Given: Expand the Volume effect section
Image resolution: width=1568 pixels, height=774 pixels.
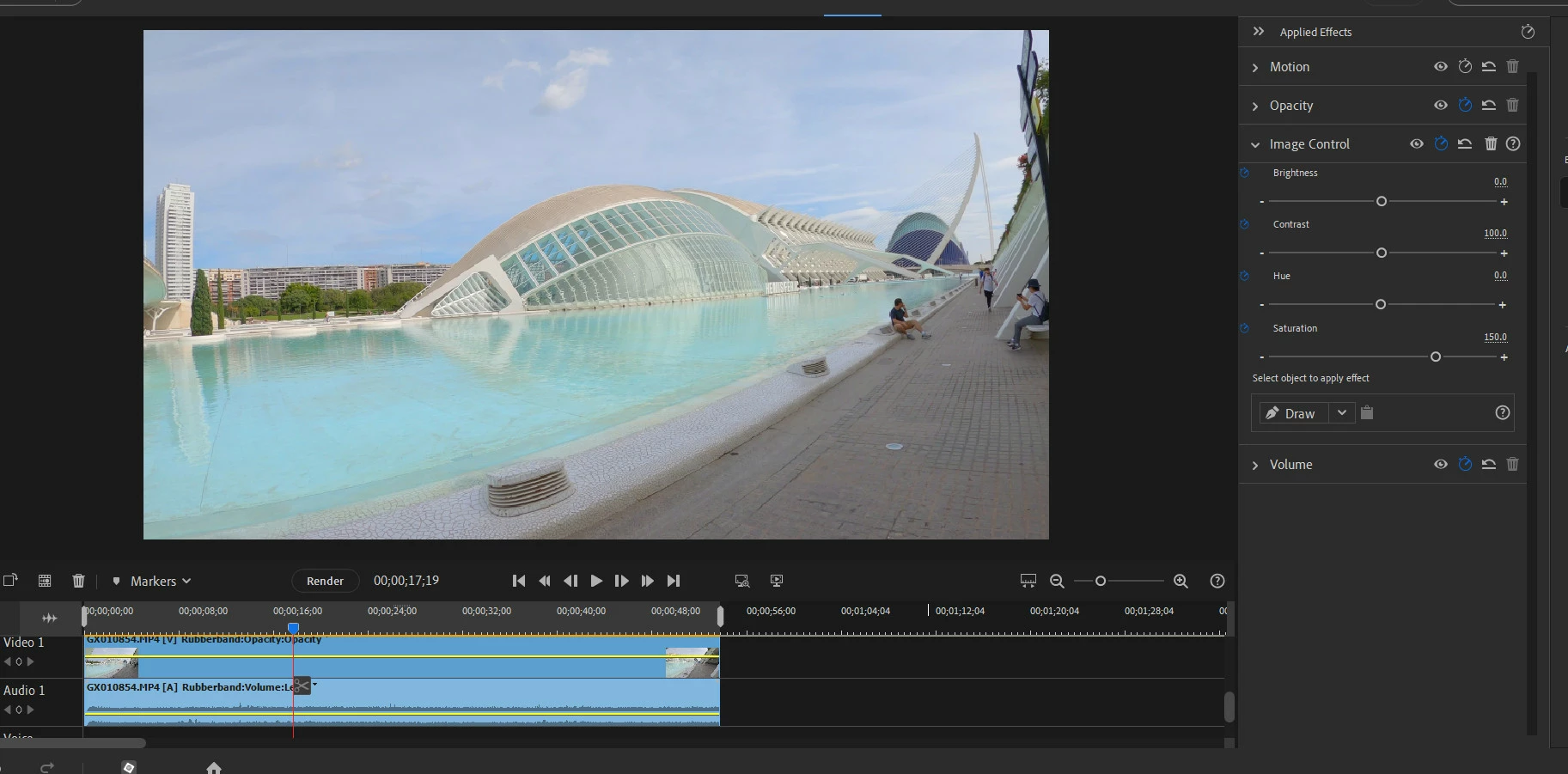Looking at the screenshot, I should pos(1255,465).
